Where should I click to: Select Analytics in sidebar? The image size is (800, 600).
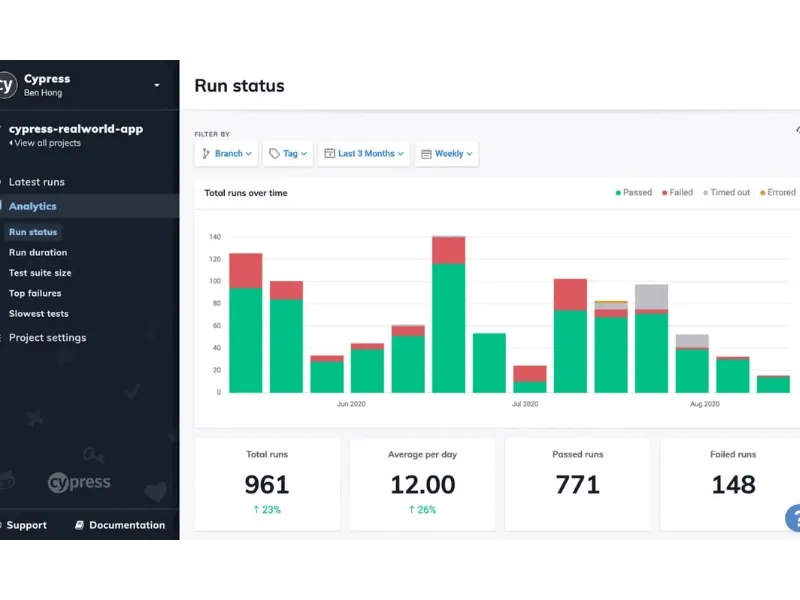coord(33,206)
